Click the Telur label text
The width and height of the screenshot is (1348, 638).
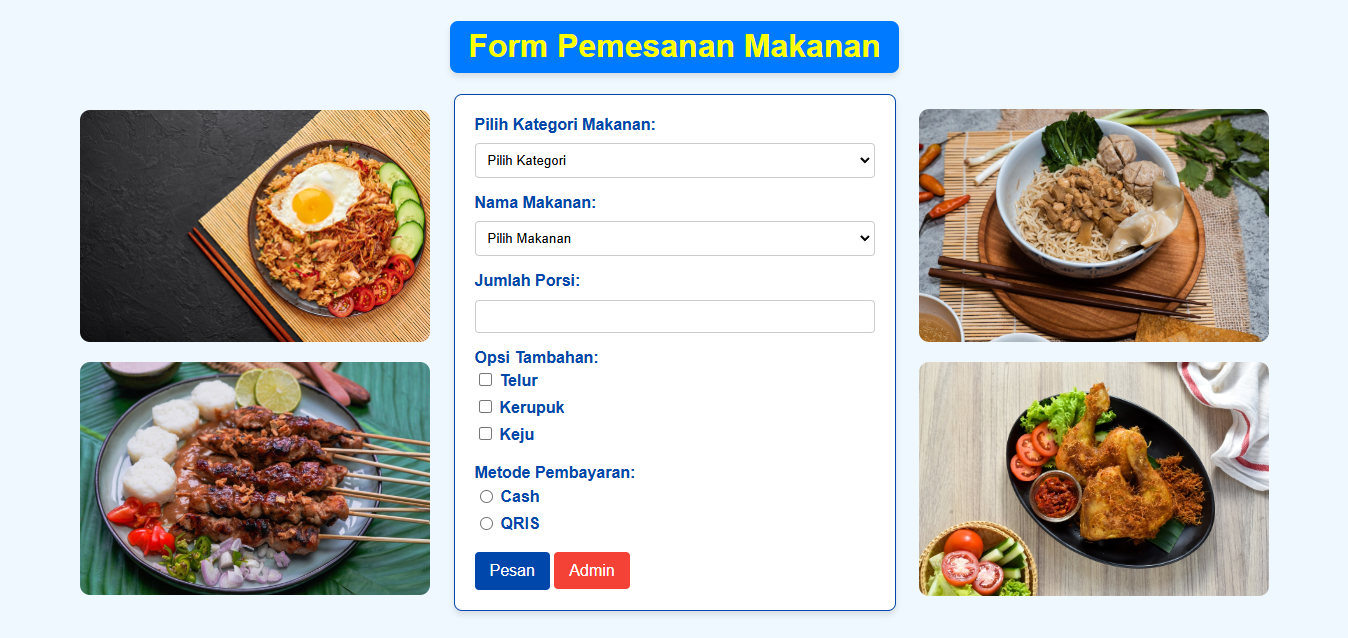[x=519, y=381]
